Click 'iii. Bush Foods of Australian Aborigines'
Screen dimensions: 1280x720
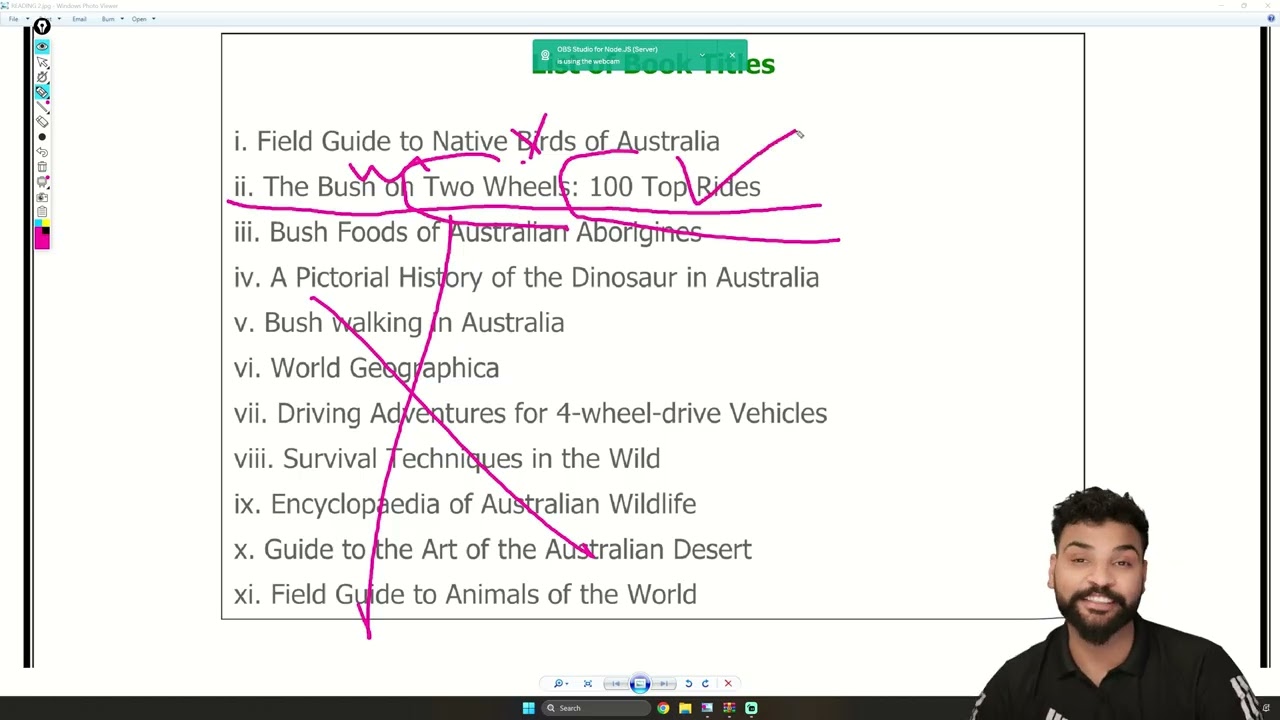tap(467, 233)
